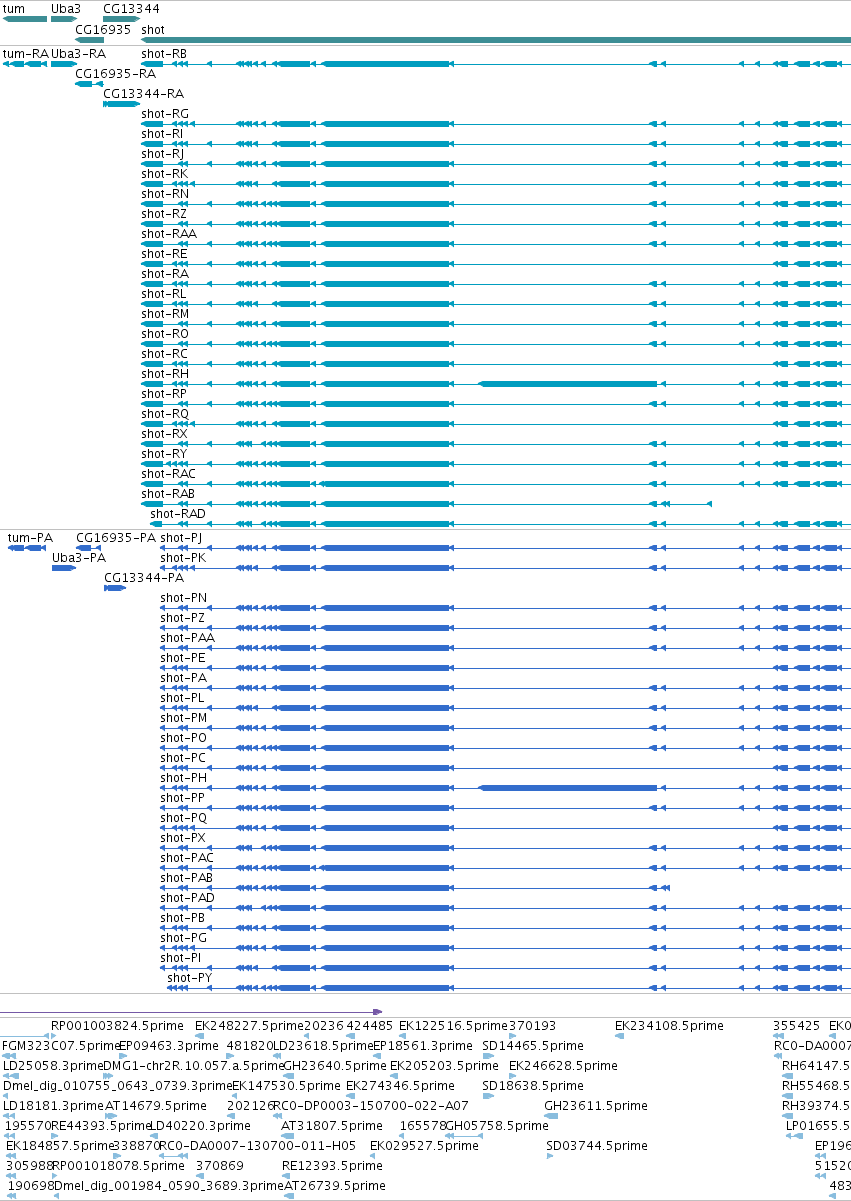The image size is (851, 1201).
Task: Select EST Dmel_dig_010755_0643_0739.3prime
Action: [x=117, y=1086]
